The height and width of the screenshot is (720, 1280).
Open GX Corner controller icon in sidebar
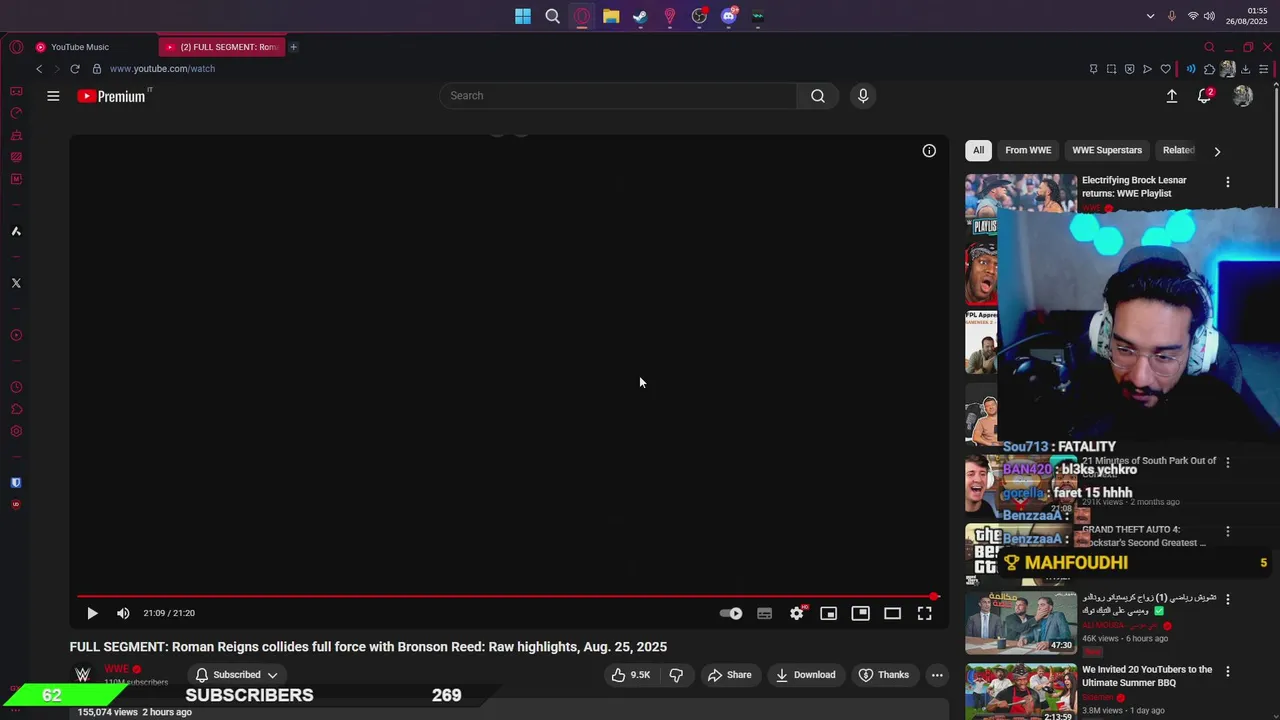16,91
